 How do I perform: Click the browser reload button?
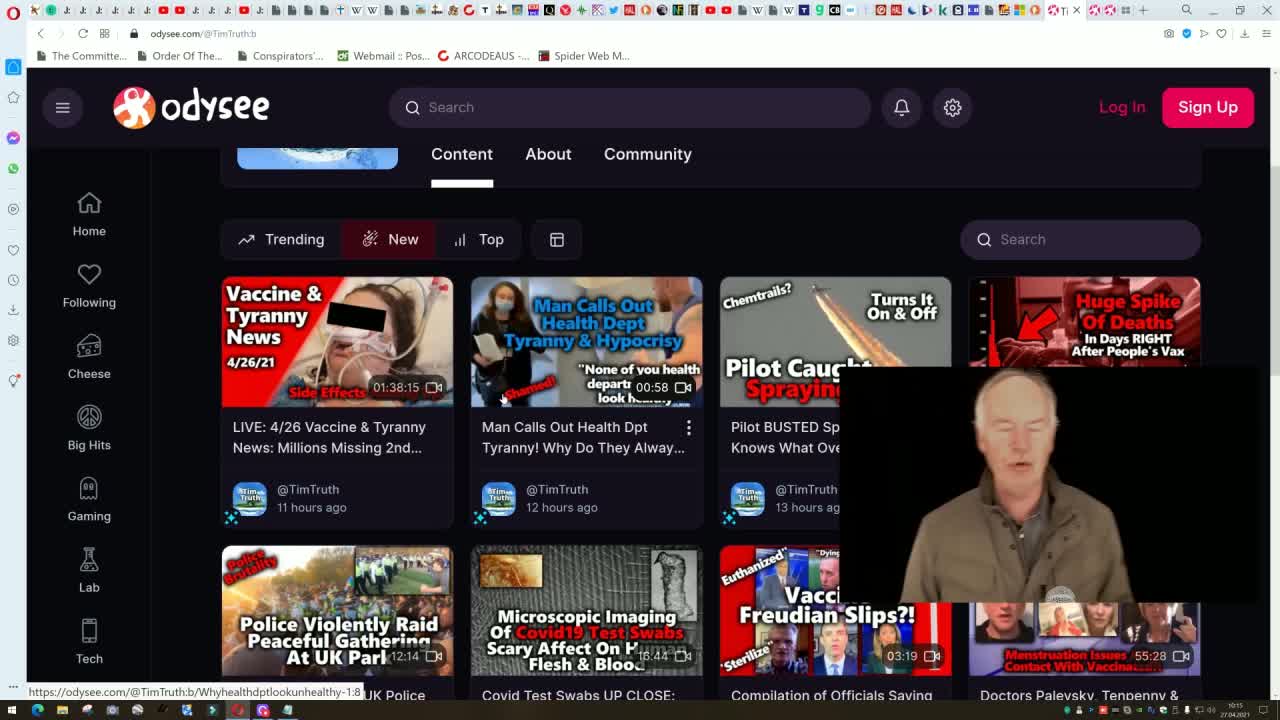click(x=83, y=33)
